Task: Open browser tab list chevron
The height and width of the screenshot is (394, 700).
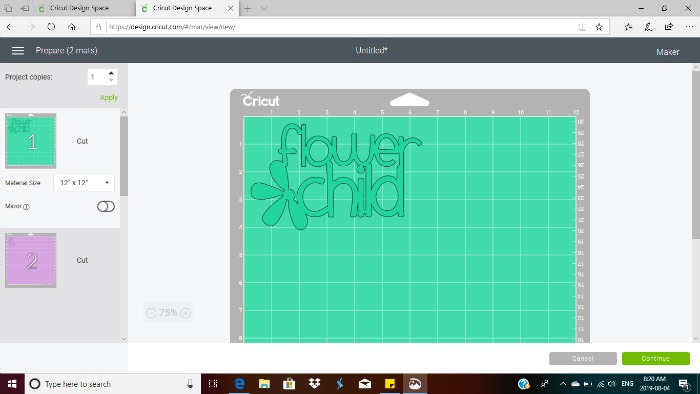Action: click(264, 8)
